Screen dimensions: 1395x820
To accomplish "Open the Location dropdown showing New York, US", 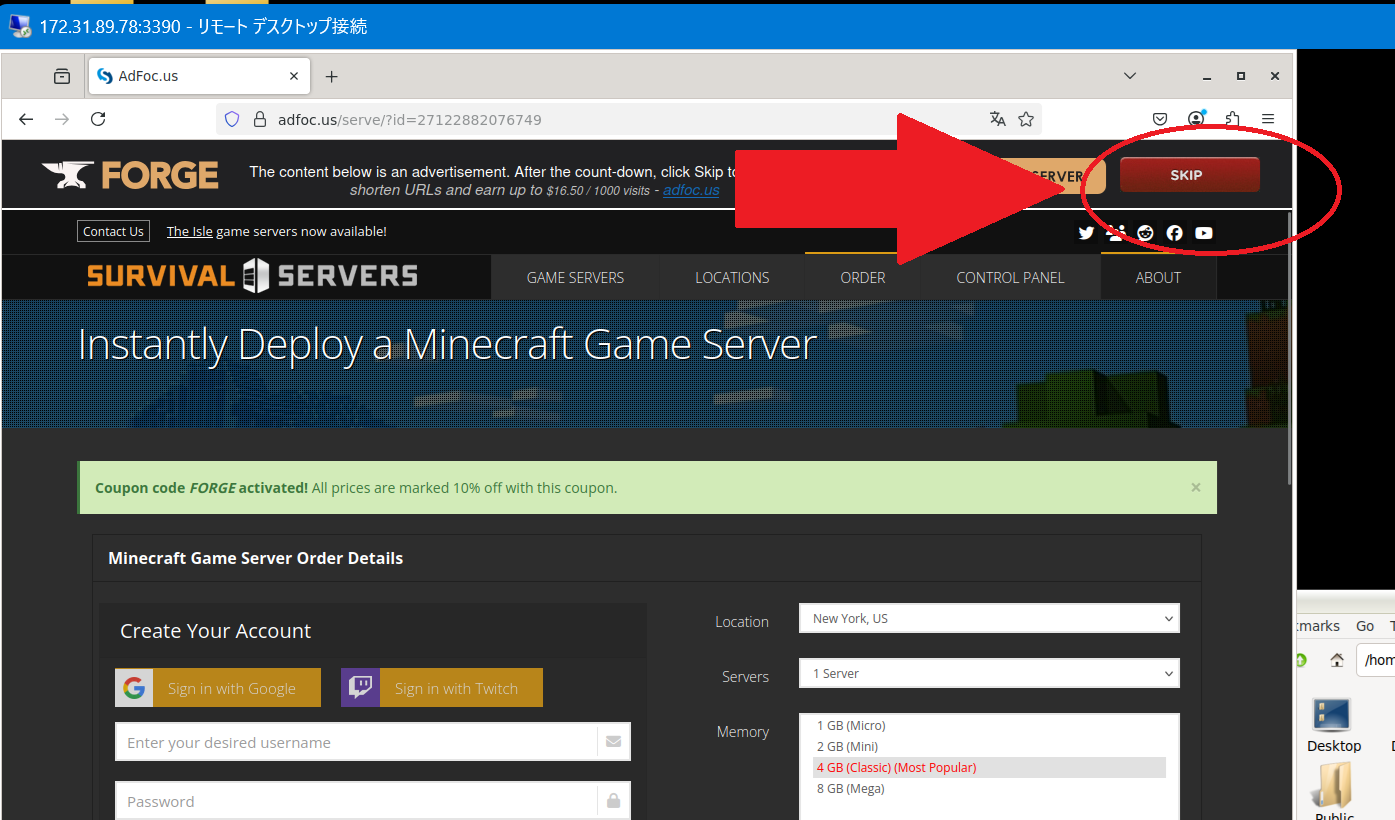I will coord(989,618).
